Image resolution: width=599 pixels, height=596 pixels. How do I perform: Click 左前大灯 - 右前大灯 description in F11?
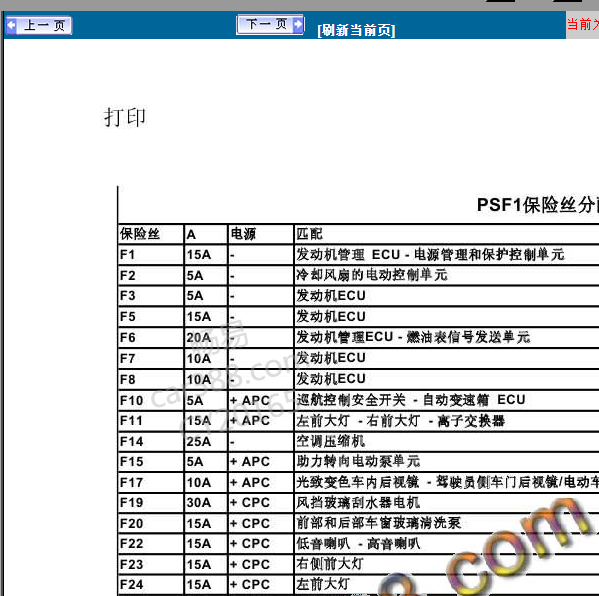pyautogui.click(x=400, y=421)
